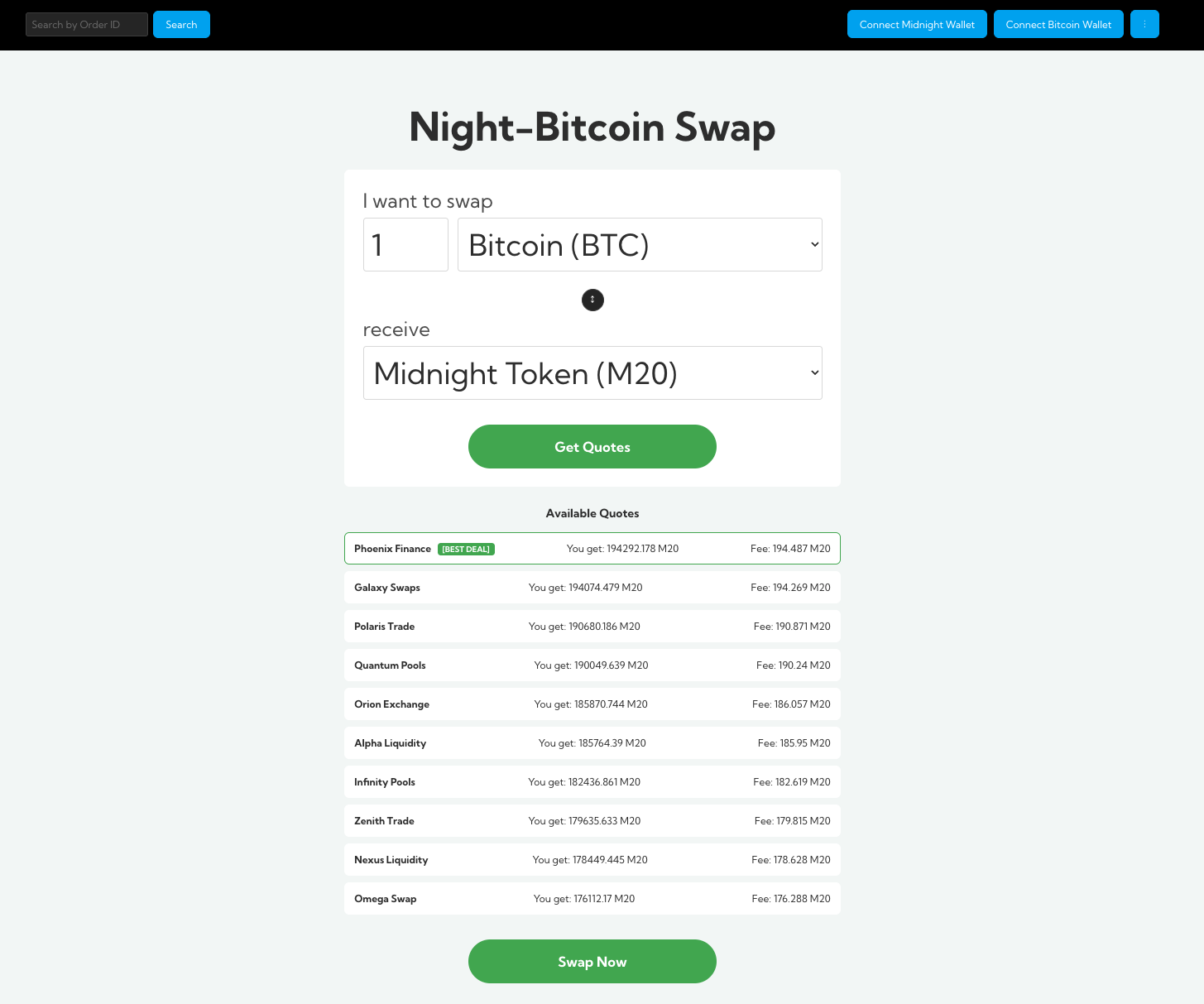Click Connect Midnight Wallet

917,24
